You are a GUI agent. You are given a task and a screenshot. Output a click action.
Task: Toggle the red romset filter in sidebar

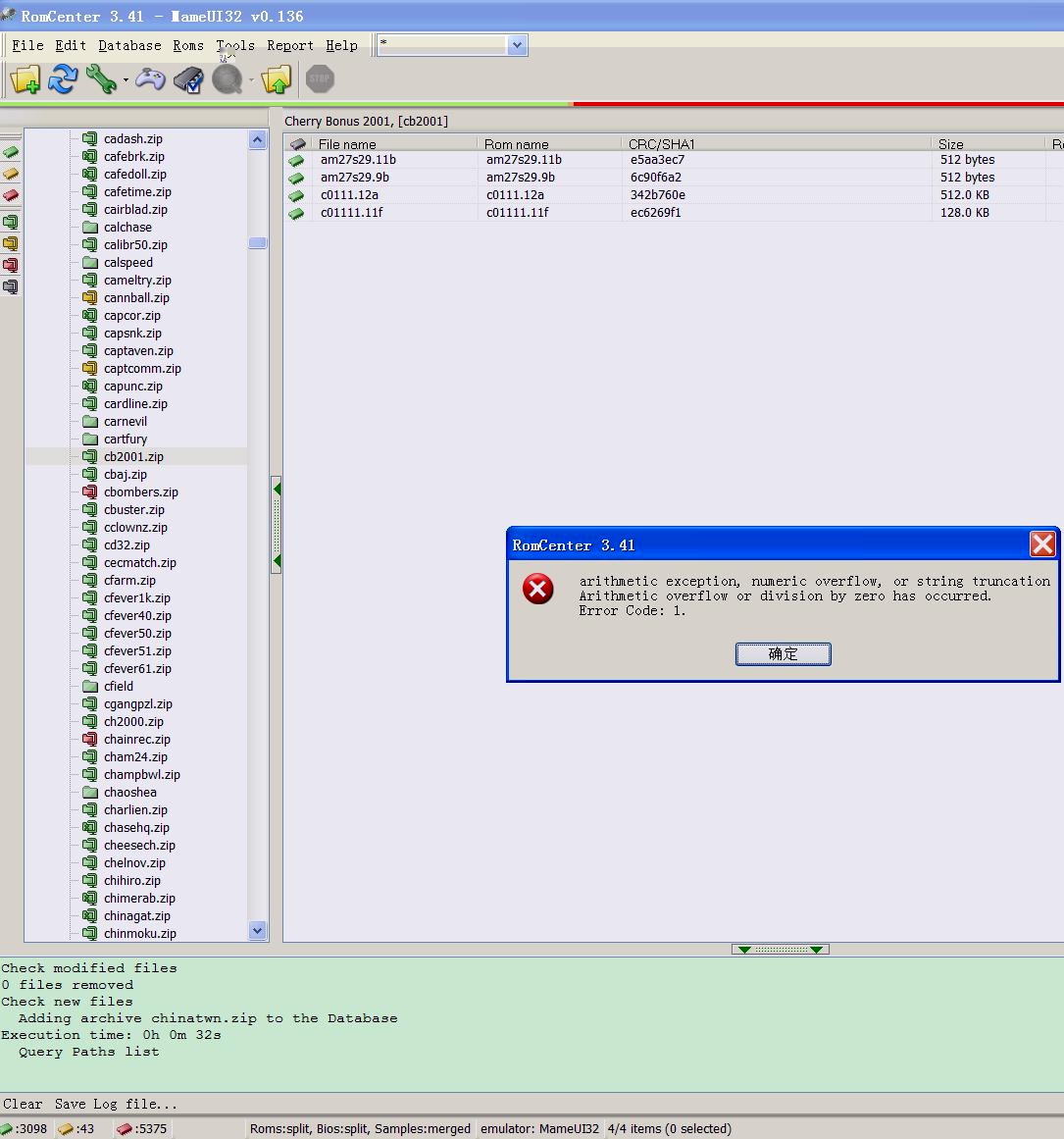pos(10,265)
